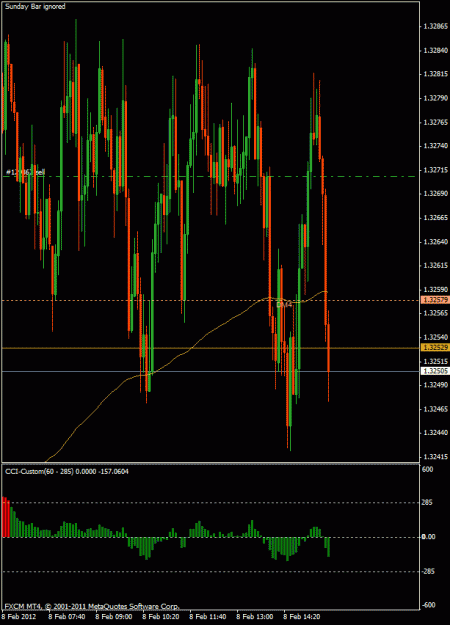
Task: Click the 1.32715 price axis label
Action: coord(436,170)
